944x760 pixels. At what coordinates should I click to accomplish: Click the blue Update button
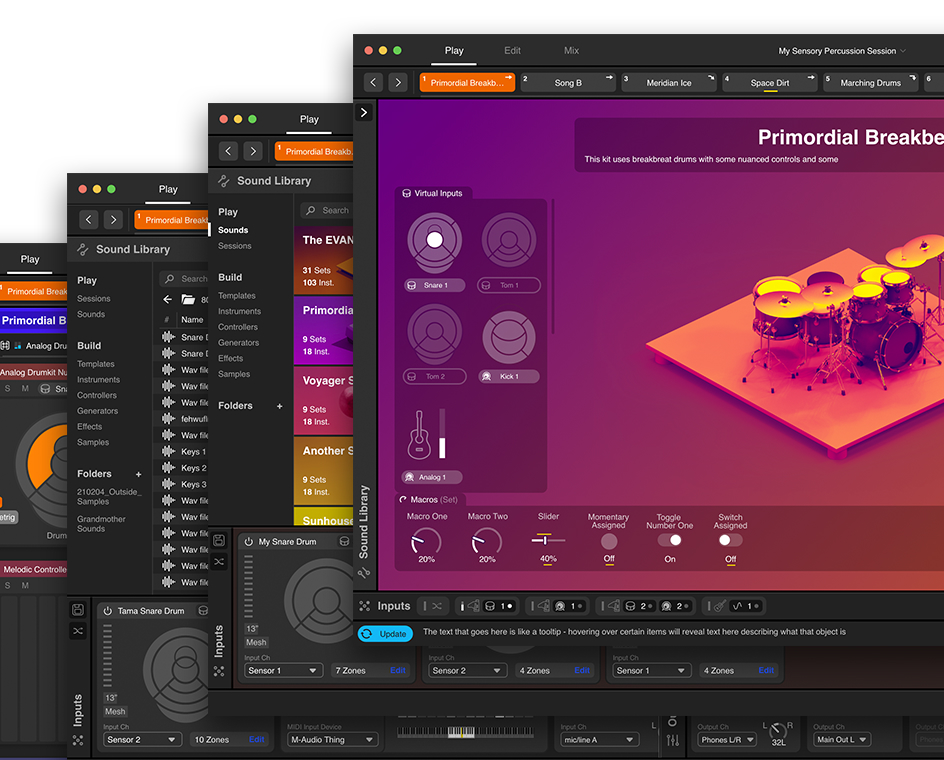point(385,634)
